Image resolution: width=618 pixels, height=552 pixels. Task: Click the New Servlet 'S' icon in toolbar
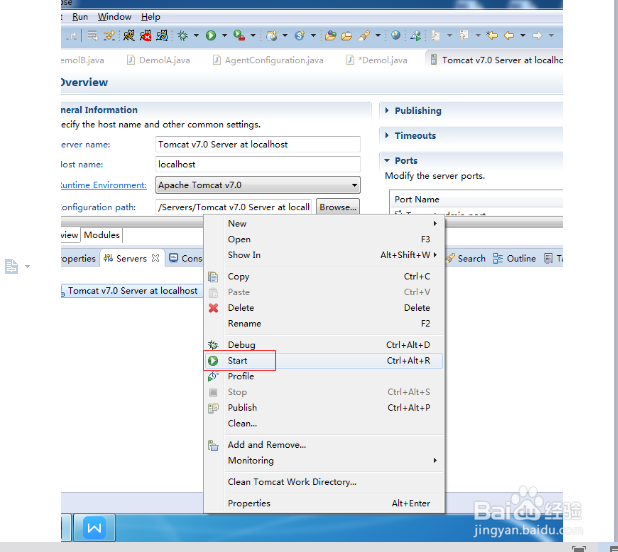[x=300, y=36]
